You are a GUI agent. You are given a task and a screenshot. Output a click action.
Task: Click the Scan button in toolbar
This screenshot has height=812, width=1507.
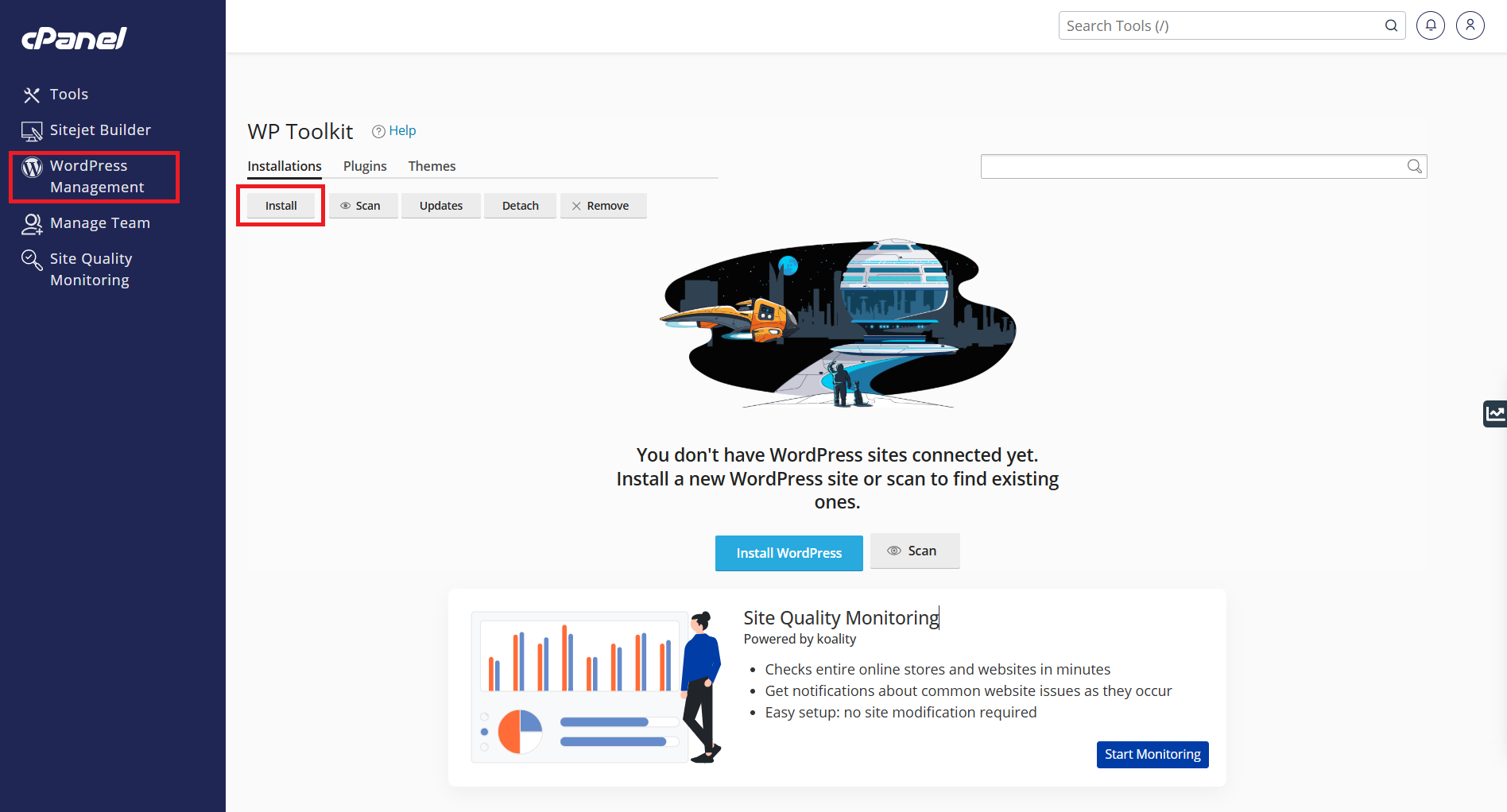(363, 206)
